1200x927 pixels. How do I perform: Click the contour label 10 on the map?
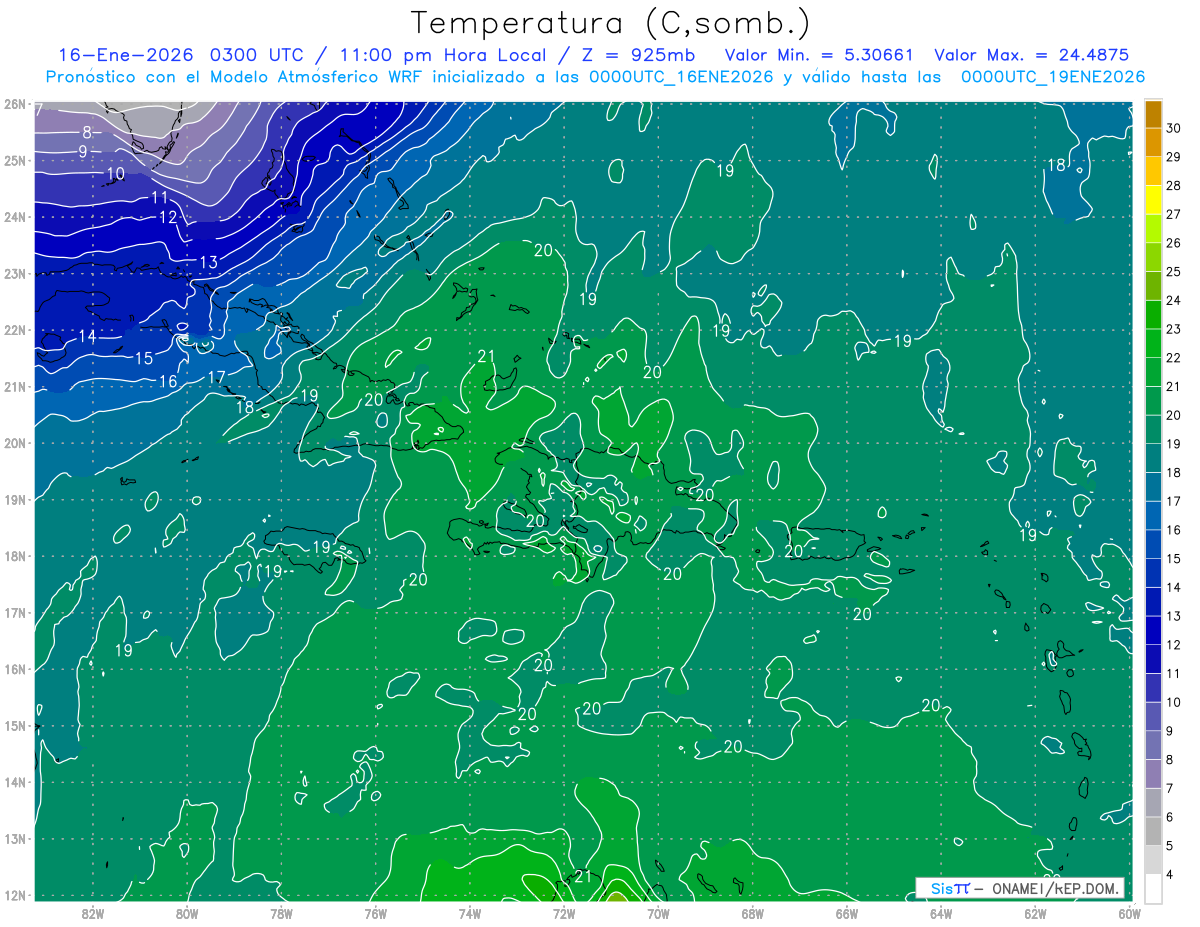[115, 174]
